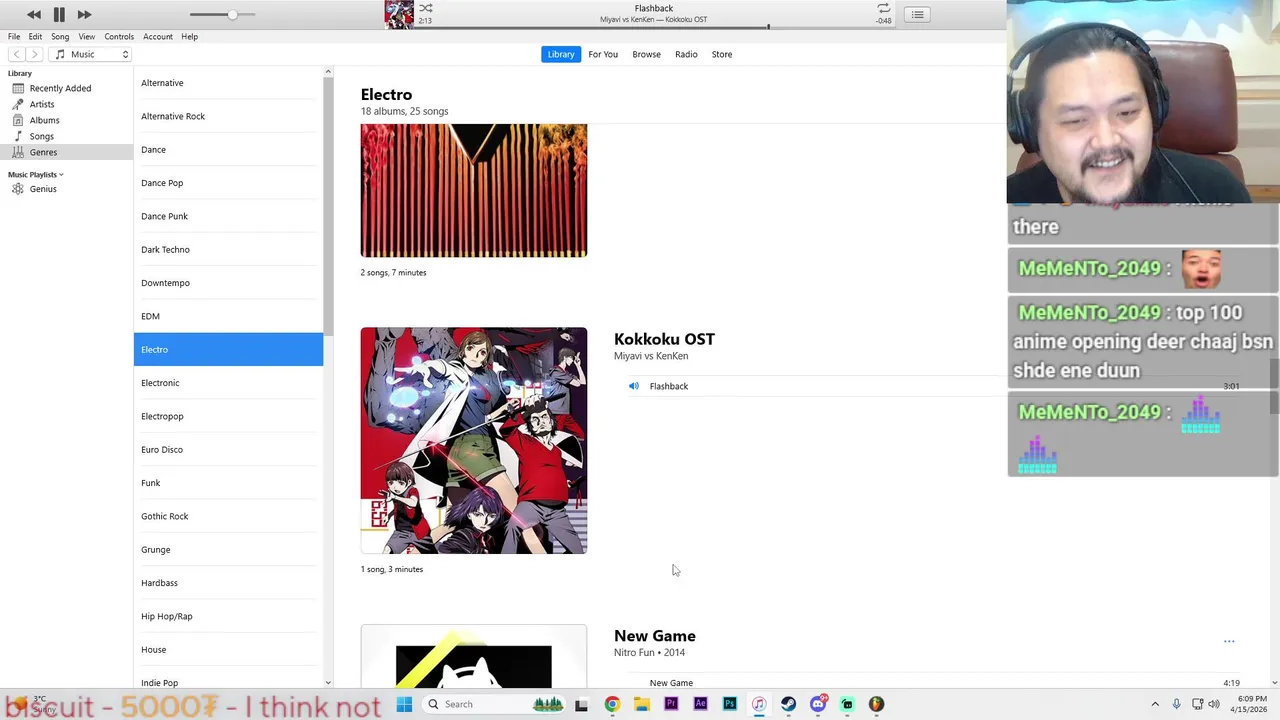Open Google Chrome from the taskbar

[x=612, y=704]
